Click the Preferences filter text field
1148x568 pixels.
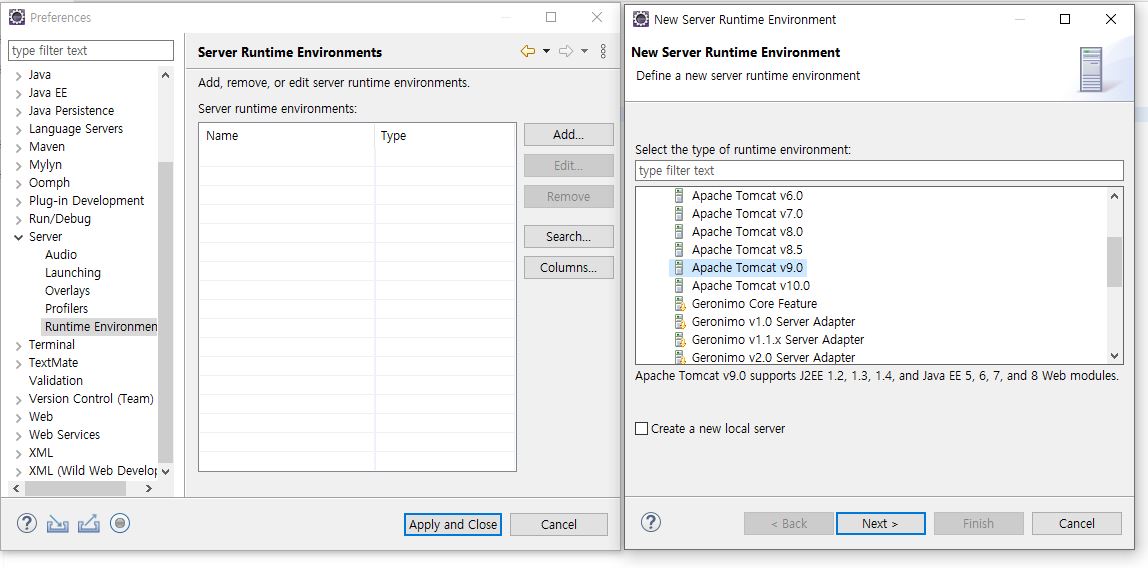91,51
